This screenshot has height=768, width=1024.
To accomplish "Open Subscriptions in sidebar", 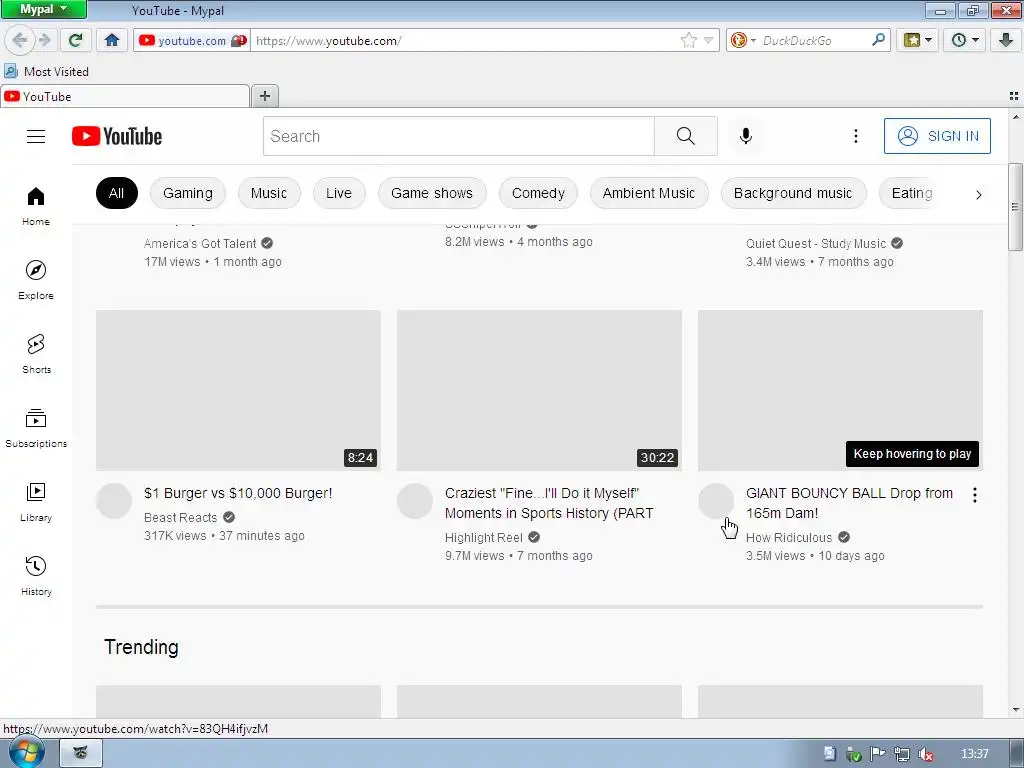I will click(x=36, y=428).
